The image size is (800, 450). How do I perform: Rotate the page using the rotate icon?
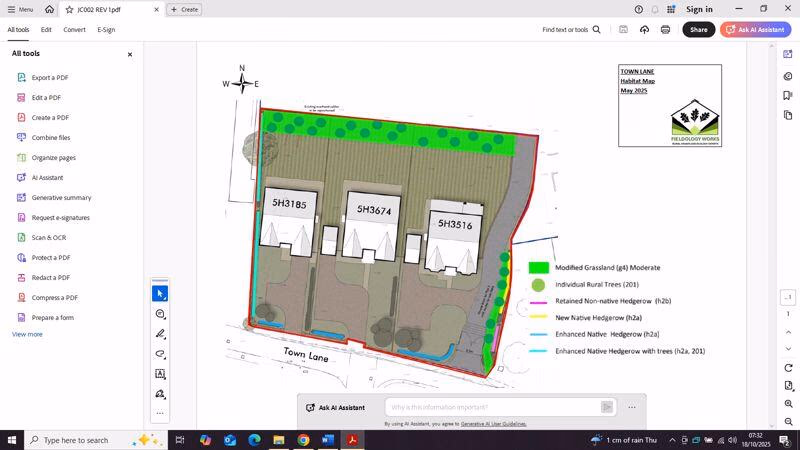point(788,368)
